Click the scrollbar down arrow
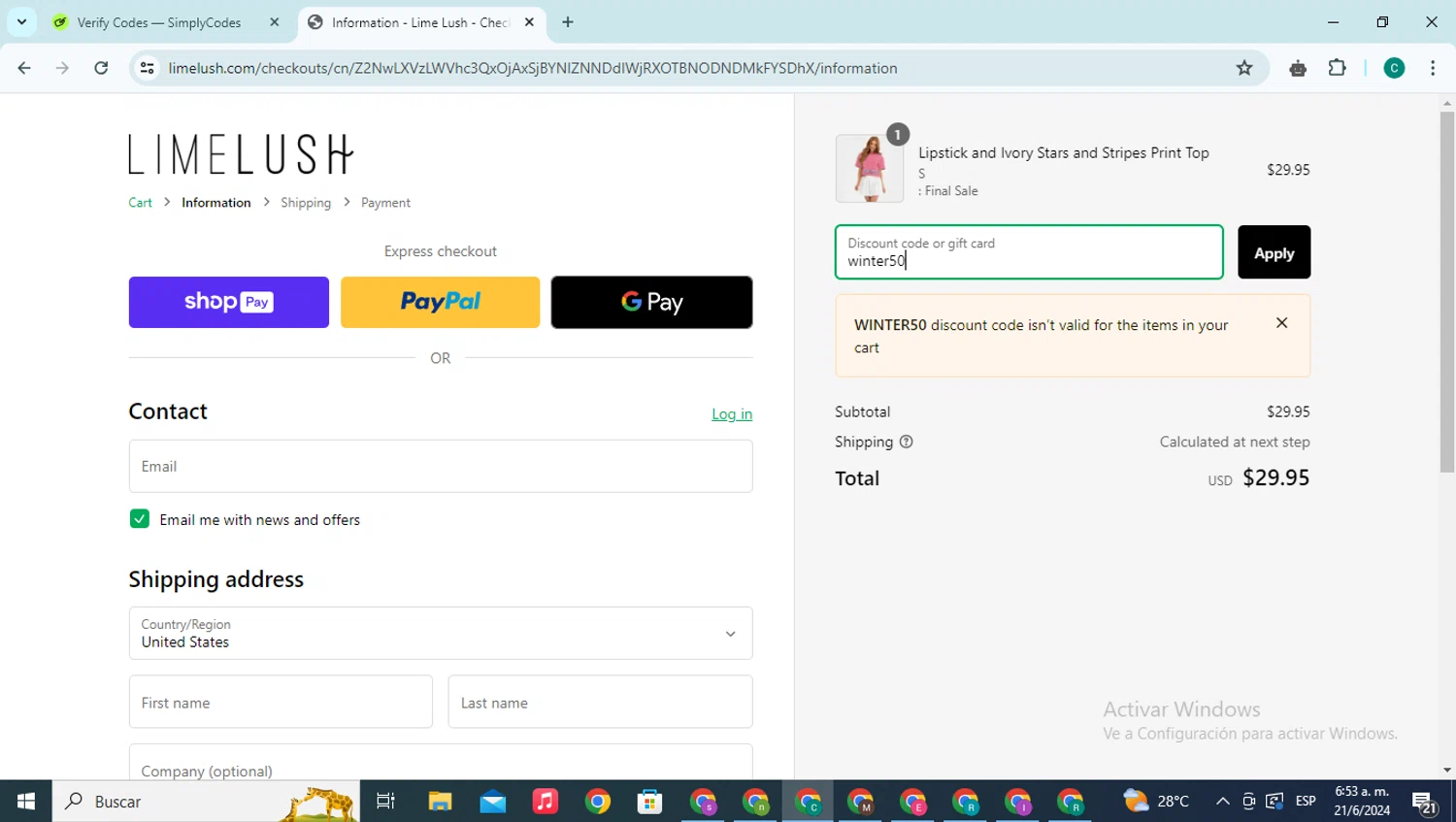1456x822 pixels. [x=1447, y=771]
